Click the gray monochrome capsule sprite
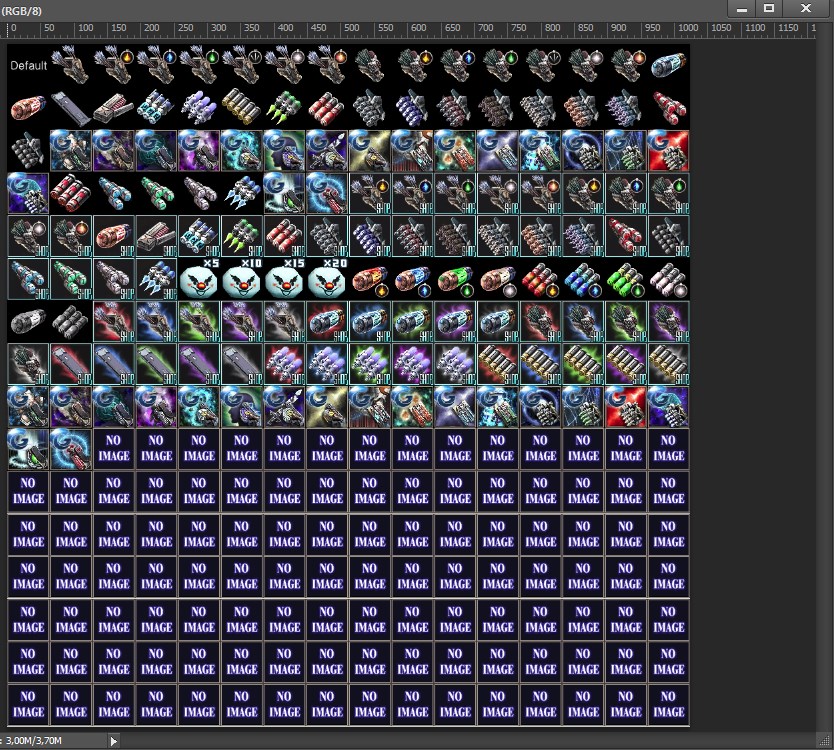Image resolution: width=834 pixels, height=750 pixels. pyautogui.click(x=28, y=322)
